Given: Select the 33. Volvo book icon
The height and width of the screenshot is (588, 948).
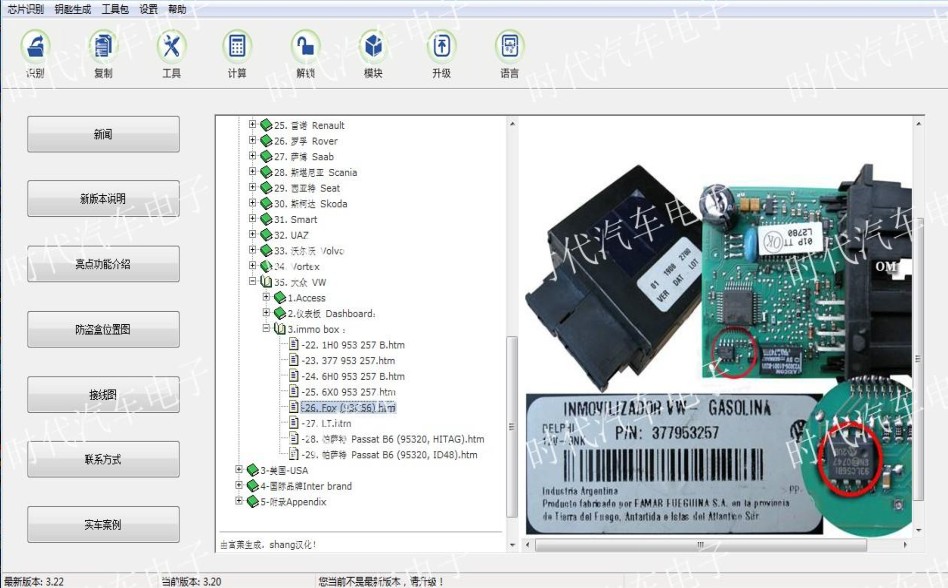Looking at the screenshot, I should pos(266,250).
